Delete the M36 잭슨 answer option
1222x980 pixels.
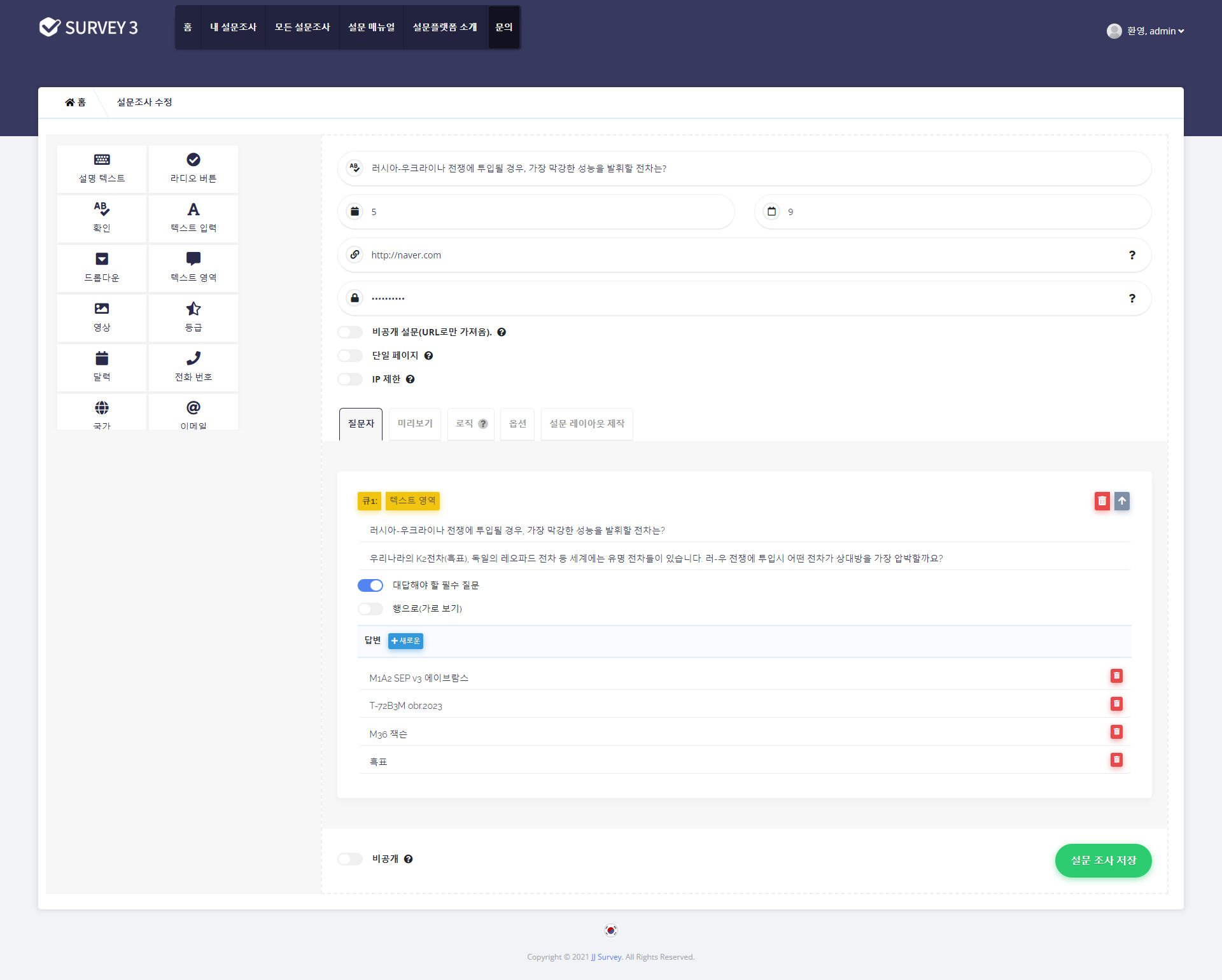1116,732
